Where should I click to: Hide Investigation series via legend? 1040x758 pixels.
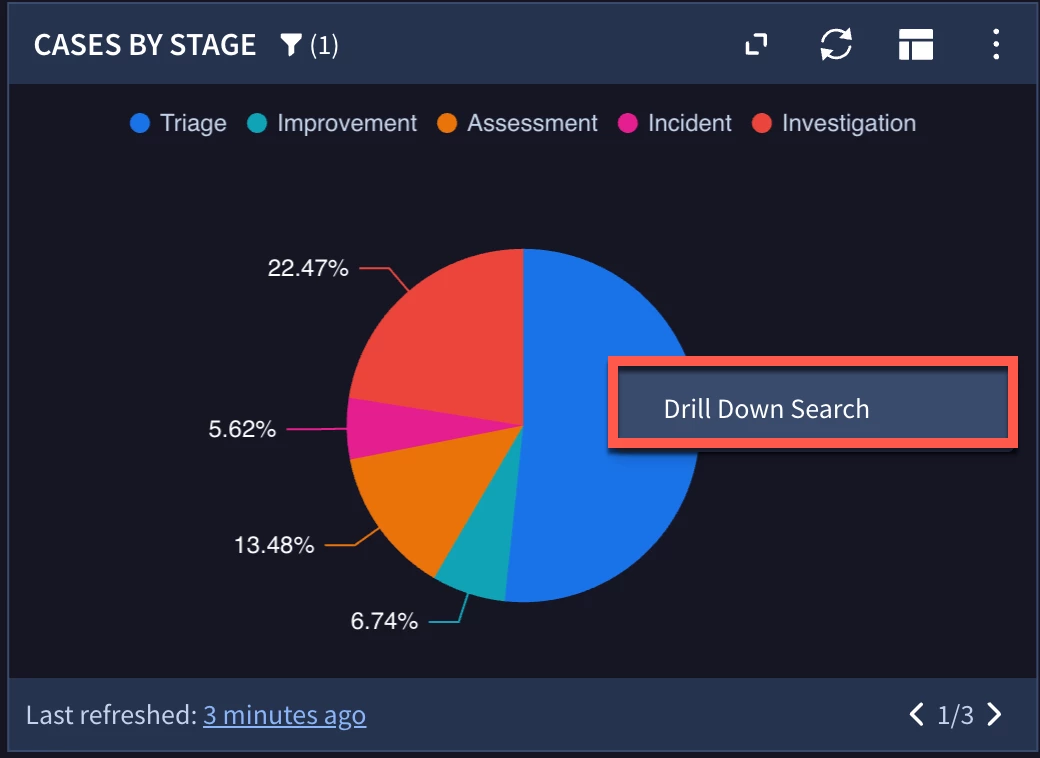pos(834,123)
